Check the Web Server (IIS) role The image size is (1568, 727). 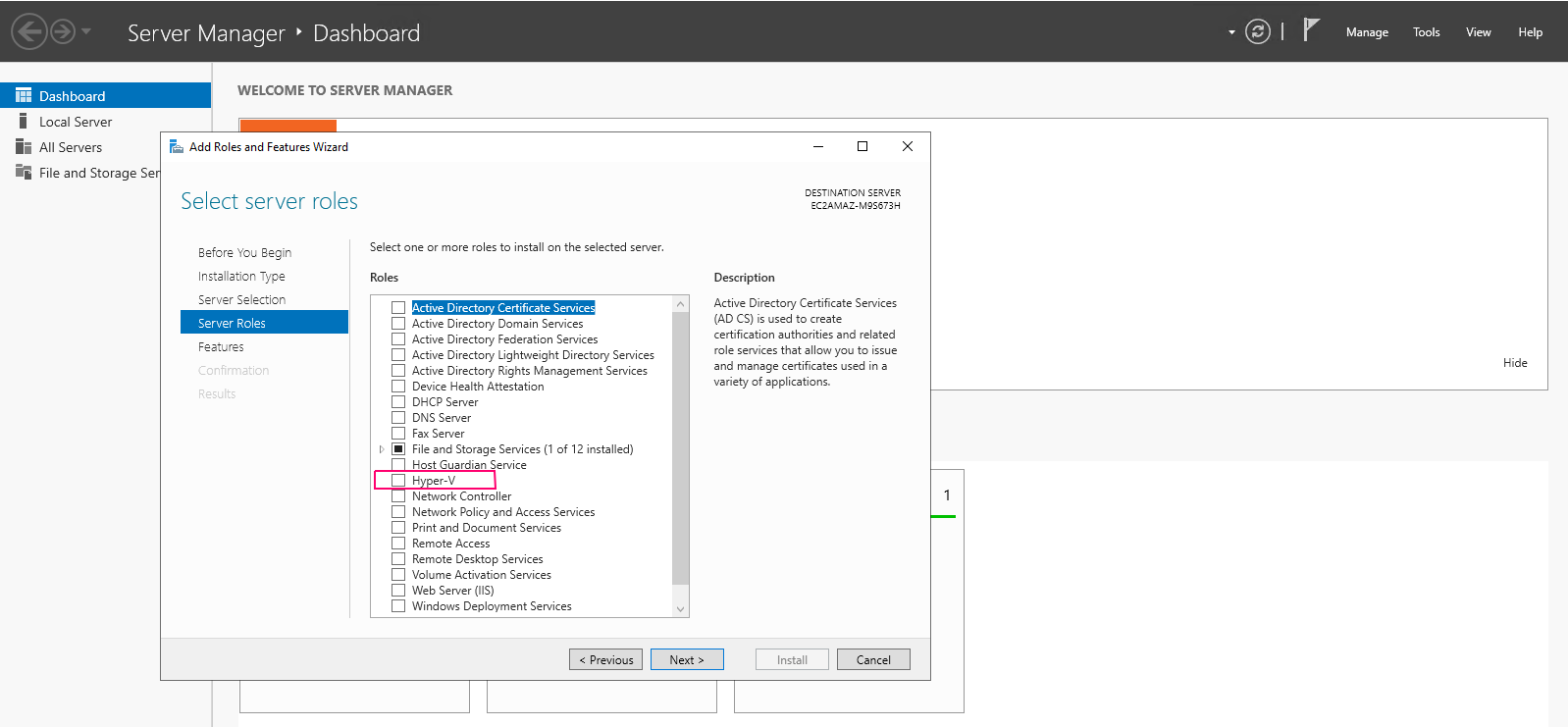coord(398,591)
